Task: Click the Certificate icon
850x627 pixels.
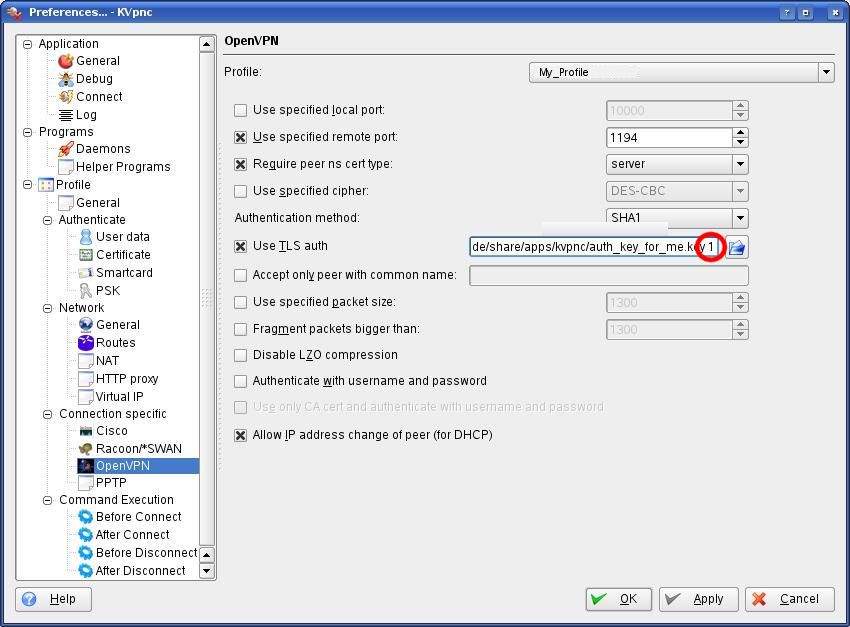Action: pos(86,254)
